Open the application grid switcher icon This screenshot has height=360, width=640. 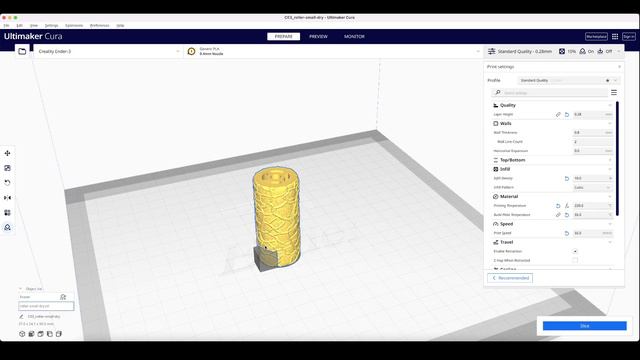(x=615, y=37)
